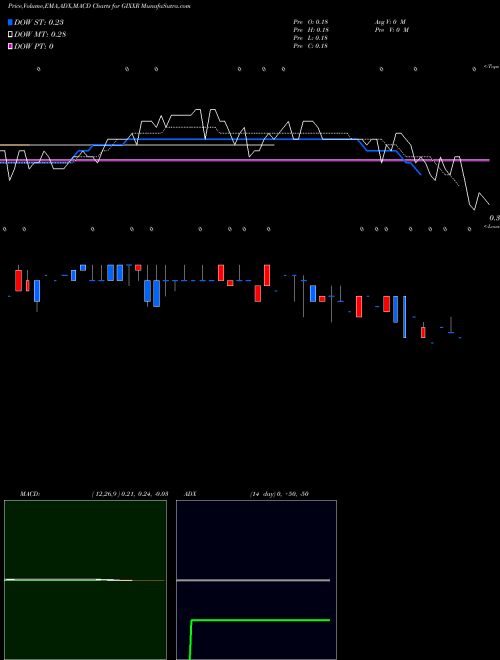Click the 'Pre L: 0.18' value

(x=311, y=38)
